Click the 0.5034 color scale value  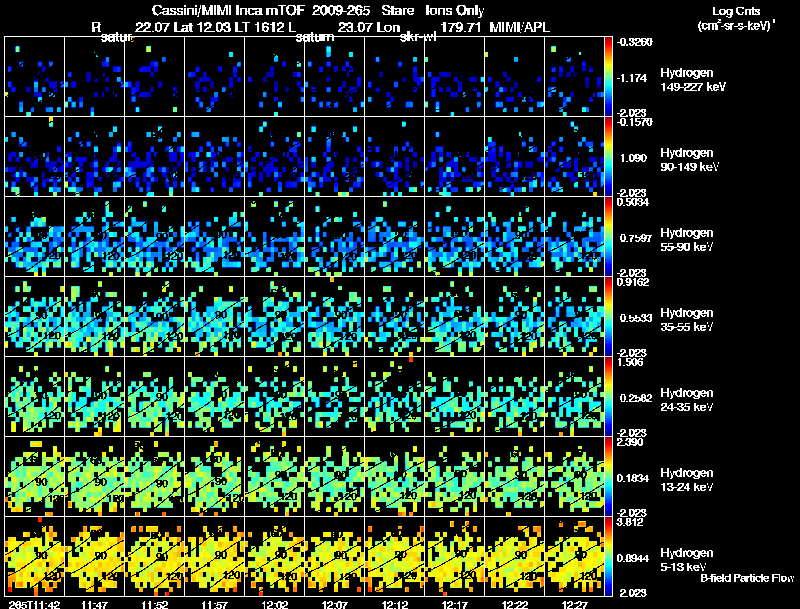coord(633,202)
